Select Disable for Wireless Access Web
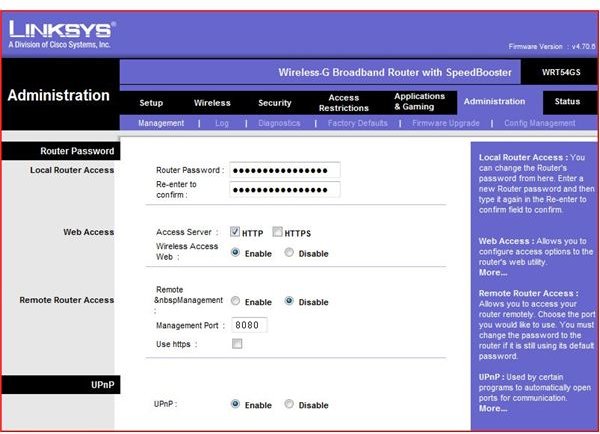Viewport: 600px width, 434px height. pos(289,253)
